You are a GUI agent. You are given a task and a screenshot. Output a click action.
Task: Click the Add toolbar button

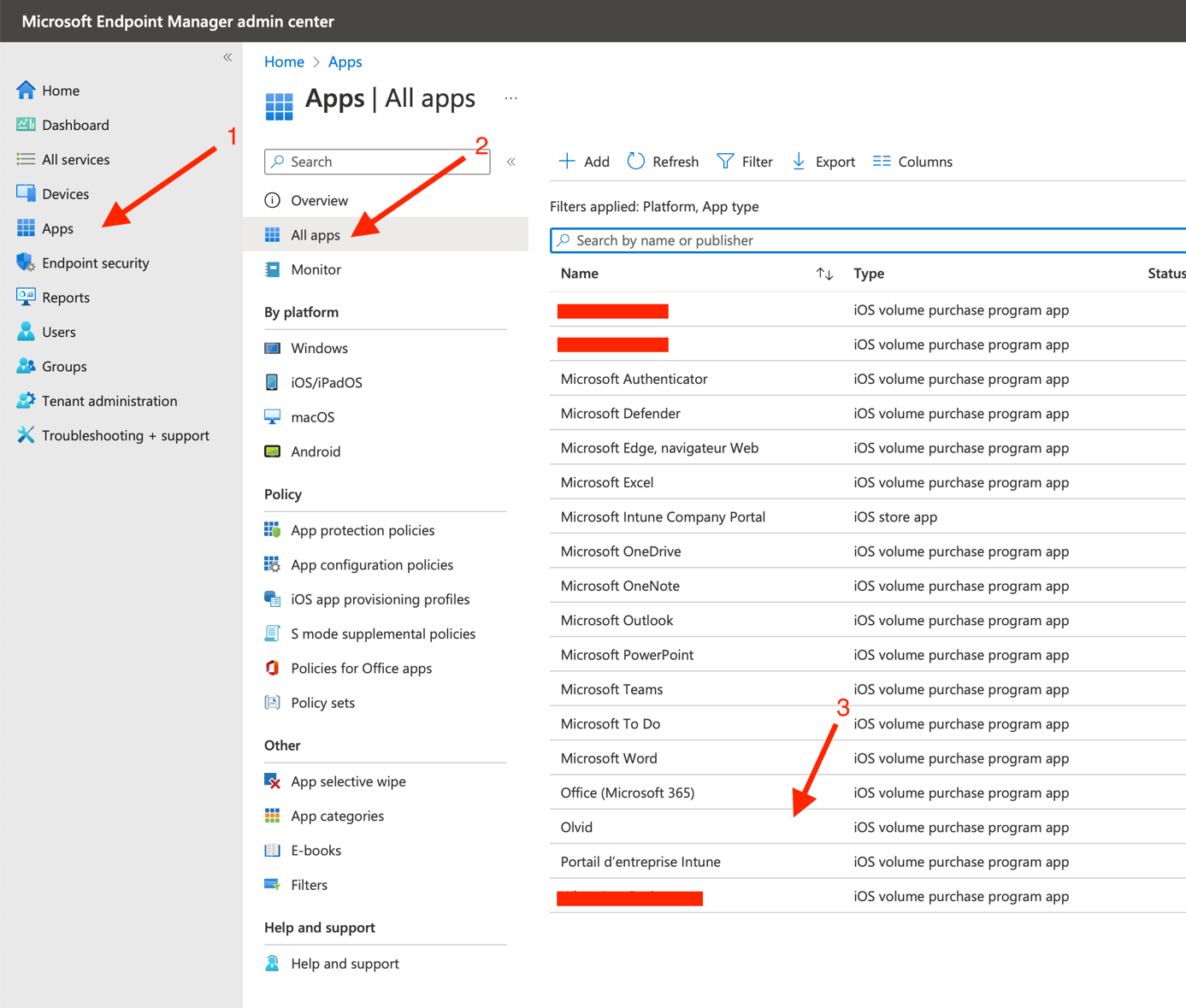point(584,162)
